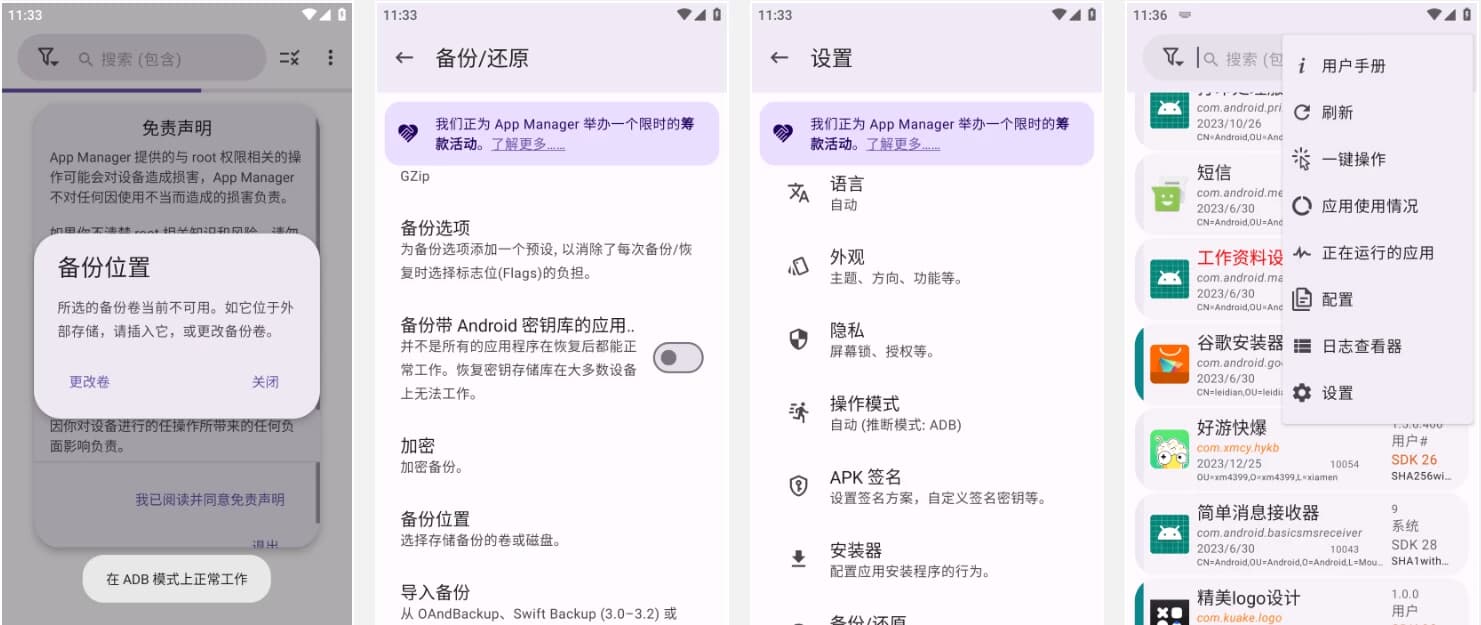1481x625 pixels.
Task: Select 刷新 from the overflow menu
Action: coord(1337,113)
